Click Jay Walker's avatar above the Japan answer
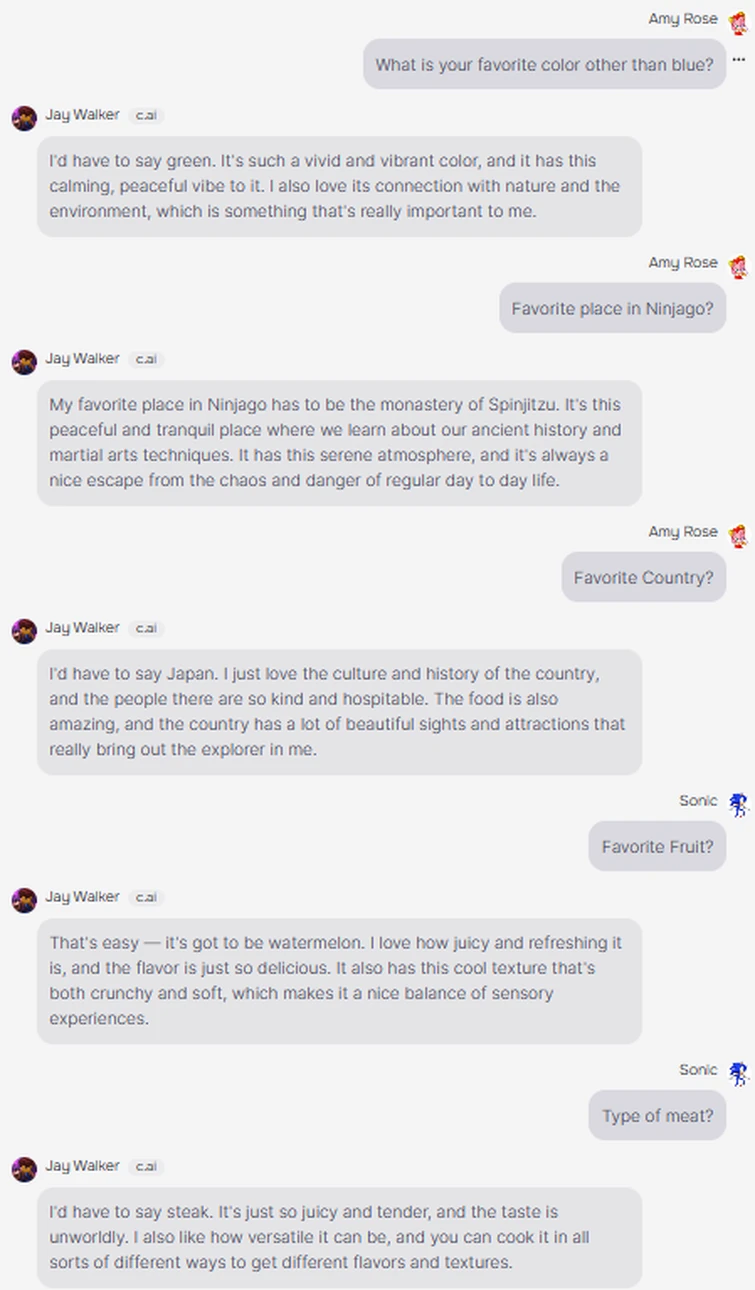 click(x=24, y=631)
